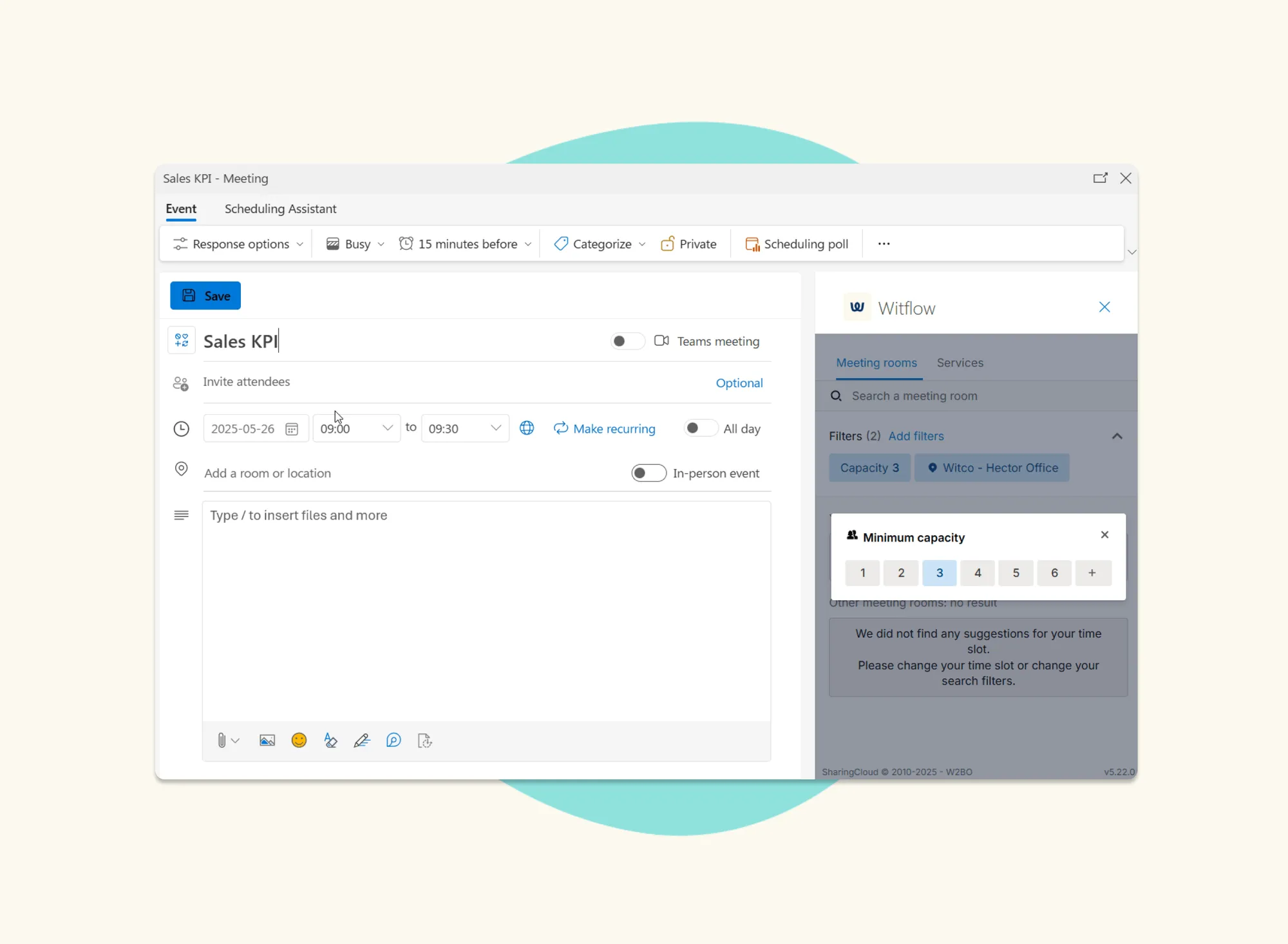Viewport: 1288px width, 944px height.
Task: Select minimum capacity 2
Action: [x=901, y=573]
